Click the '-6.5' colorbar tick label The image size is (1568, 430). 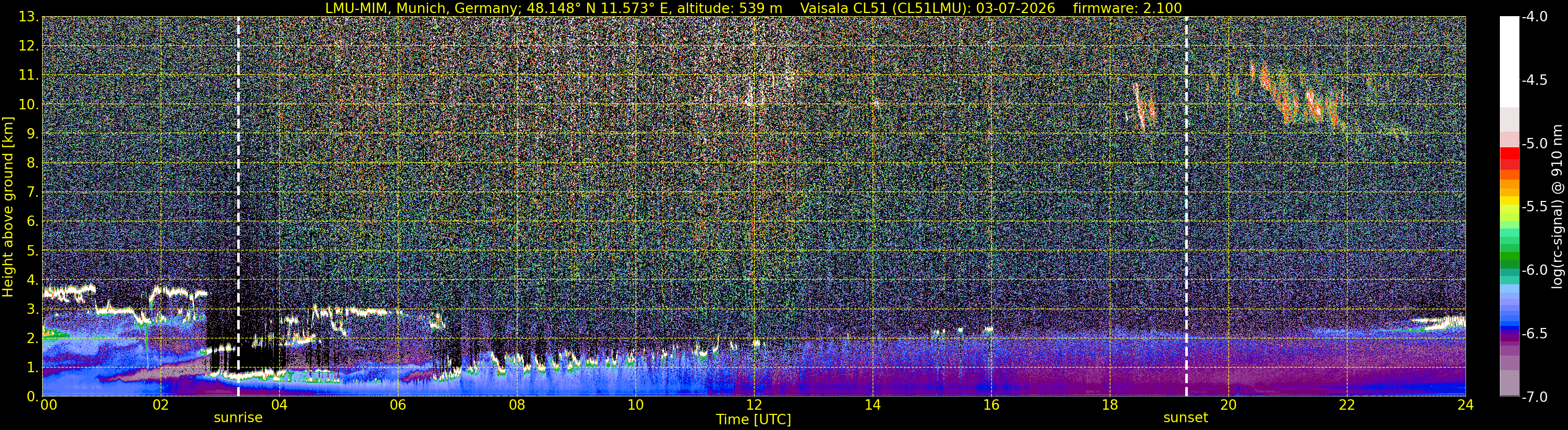click(x=1535, y=333)
